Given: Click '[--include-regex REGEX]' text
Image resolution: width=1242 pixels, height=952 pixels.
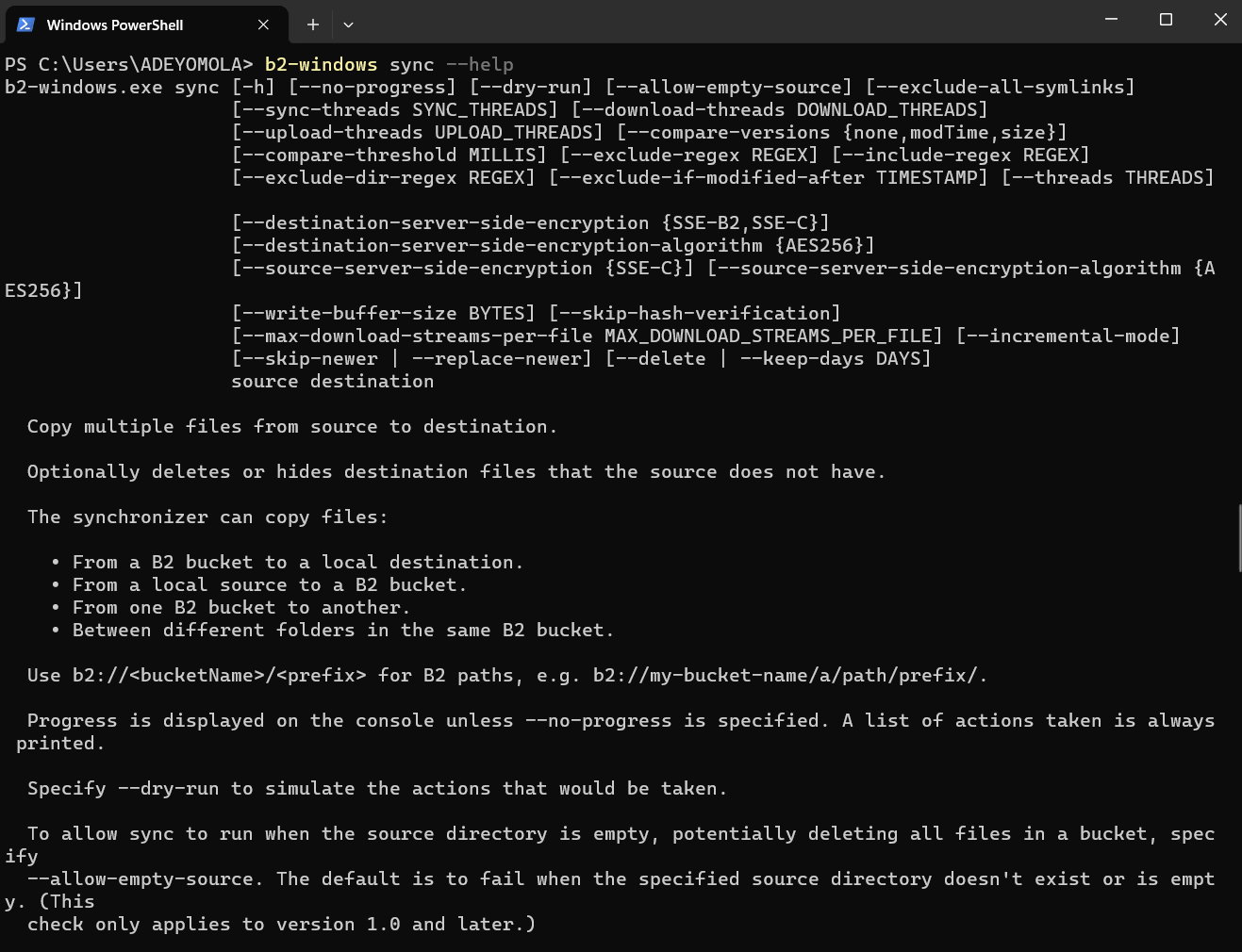Looking at the screenshot, I should [x=961, y=155].
